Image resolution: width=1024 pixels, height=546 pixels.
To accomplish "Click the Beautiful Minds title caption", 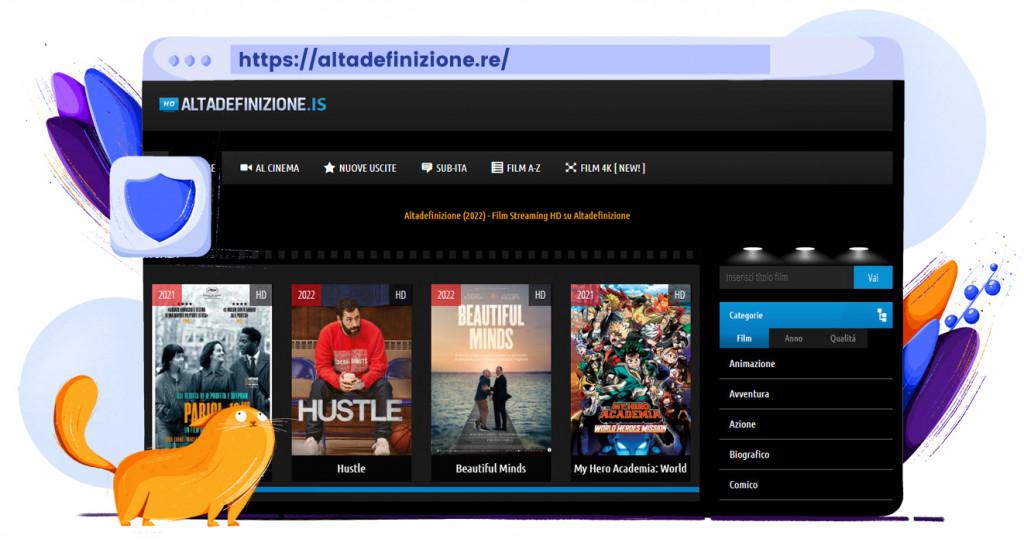I will tap(491, 468).
